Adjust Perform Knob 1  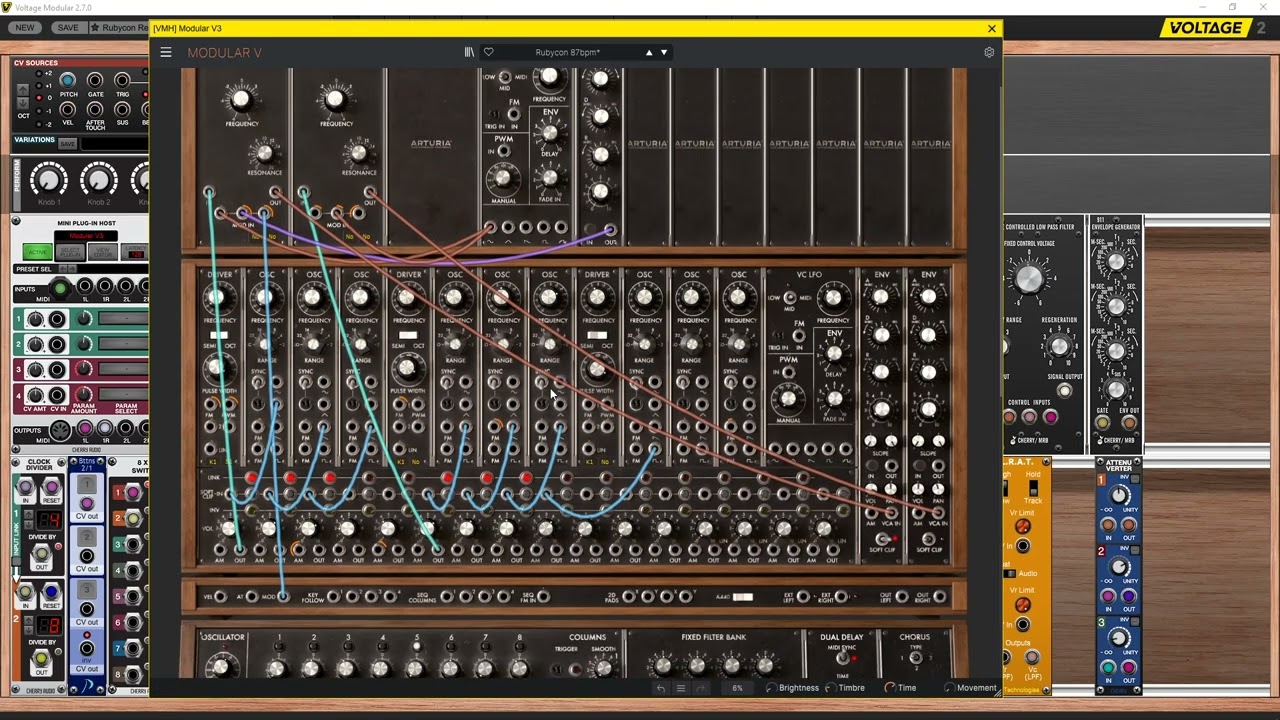[48, 180]
